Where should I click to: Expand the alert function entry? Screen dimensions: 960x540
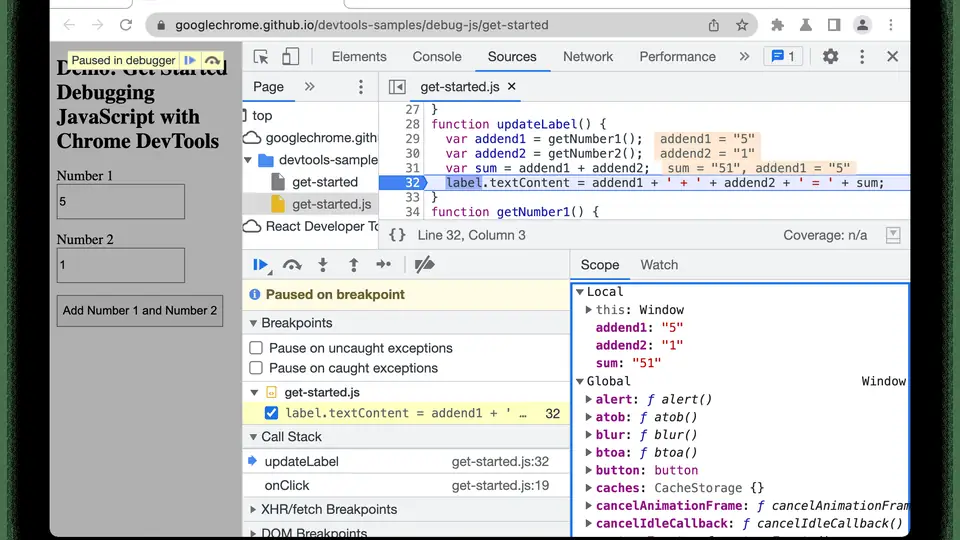point(588,399)
